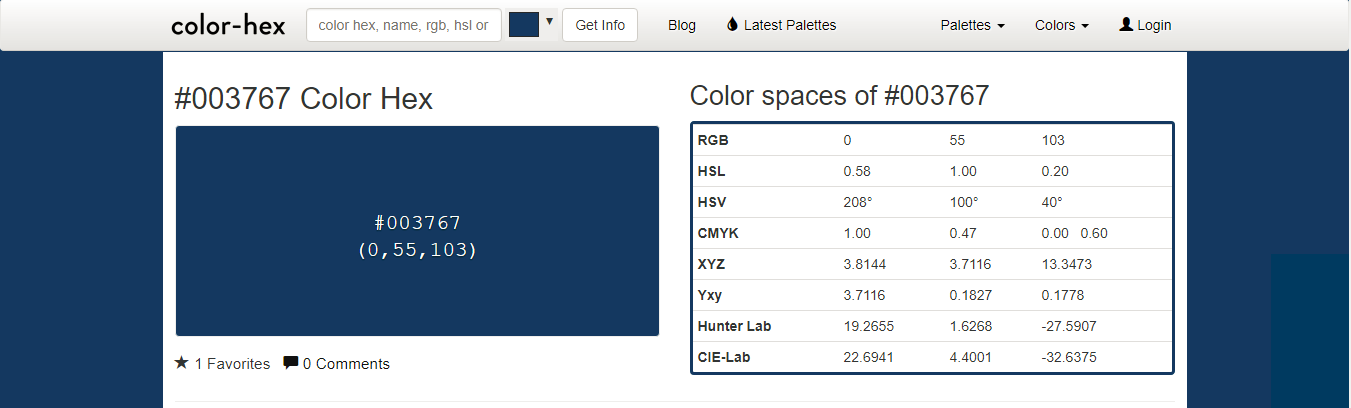This screenshot has width=1351, height=408.
Task: Click the Login link
Action: point(1154,25)
